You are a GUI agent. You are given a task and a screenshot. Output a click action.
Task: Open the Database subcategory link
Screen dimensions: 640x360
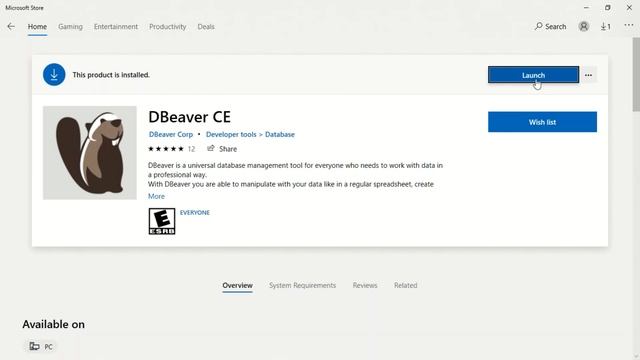280,134
